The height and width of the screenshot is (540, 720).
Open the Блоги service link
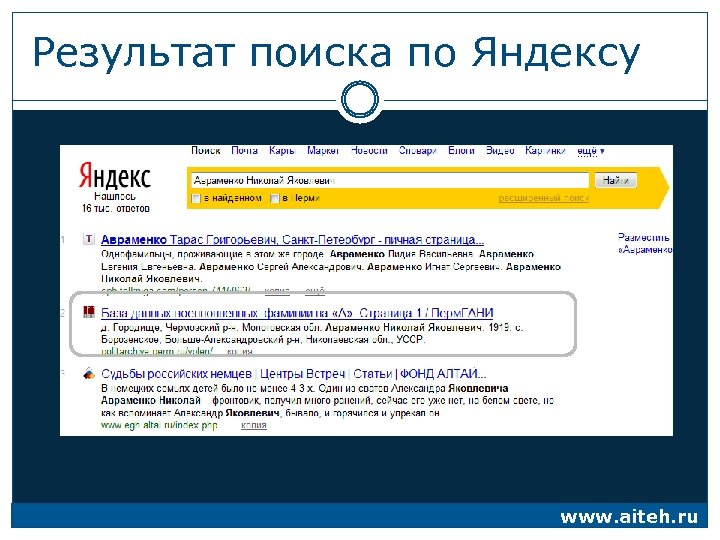(x=461, y=151)
